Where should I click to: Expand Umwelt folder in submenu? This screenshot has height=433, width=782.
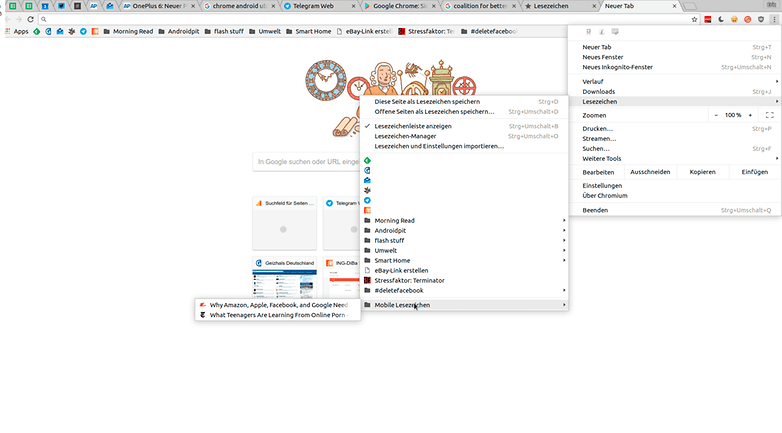[464, 250]
